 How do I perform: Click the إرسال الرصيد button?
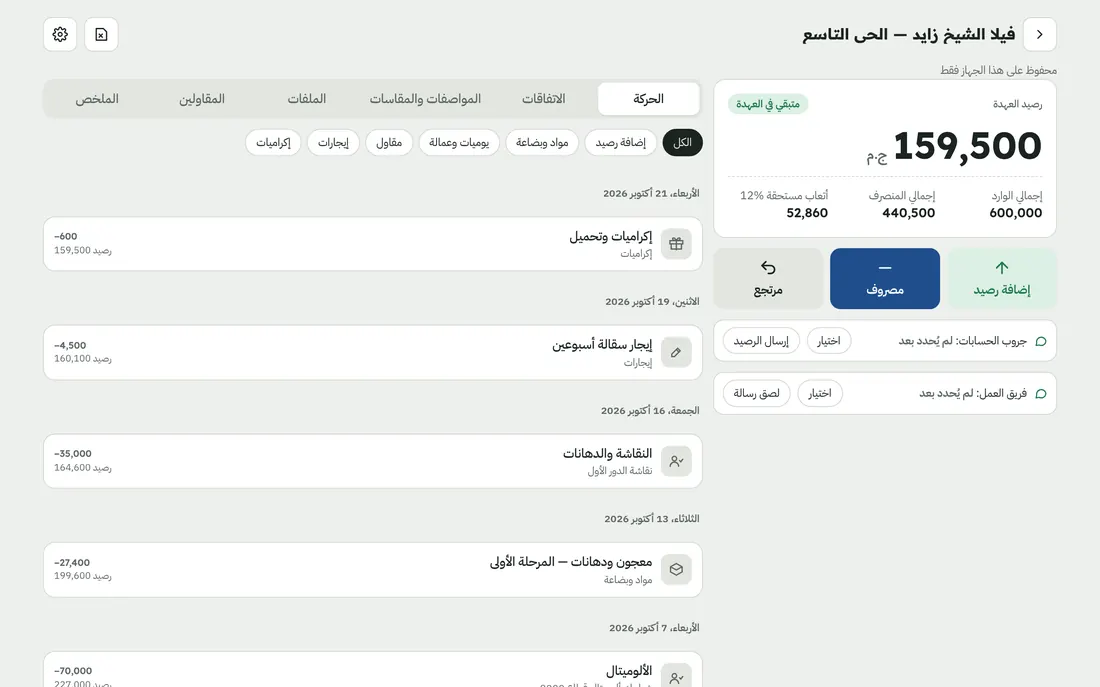point(761,341)
